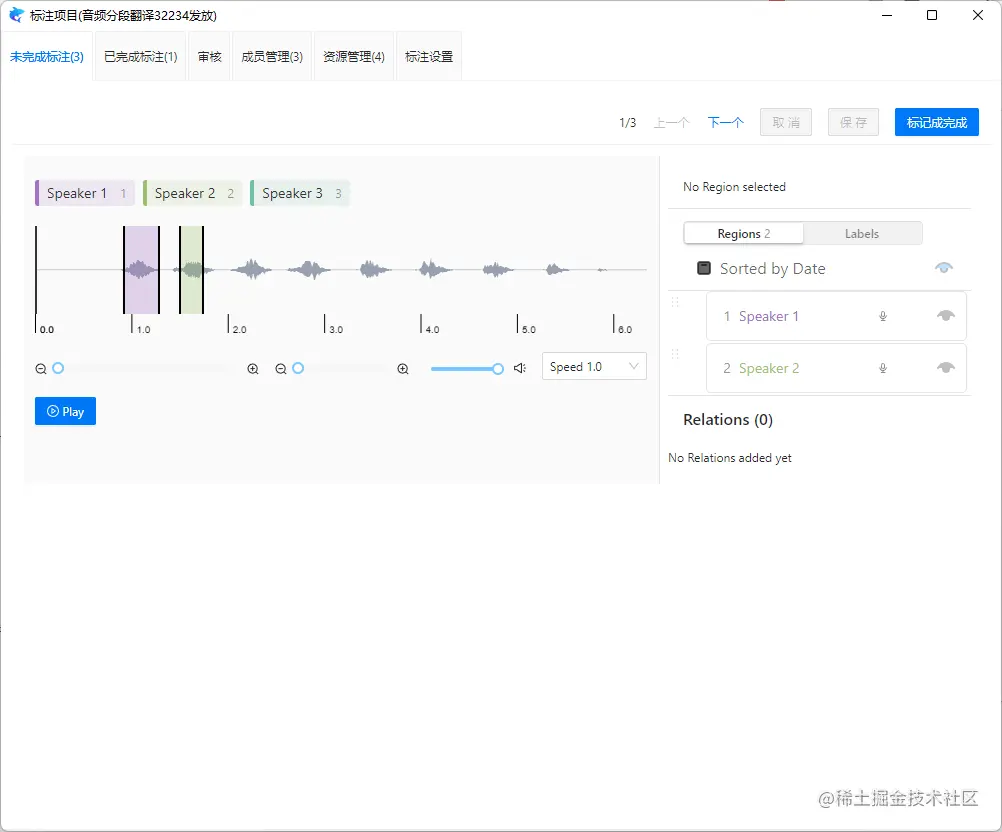Select the Speaker 3 label
Screen dimensions: 1002x832
300,193
